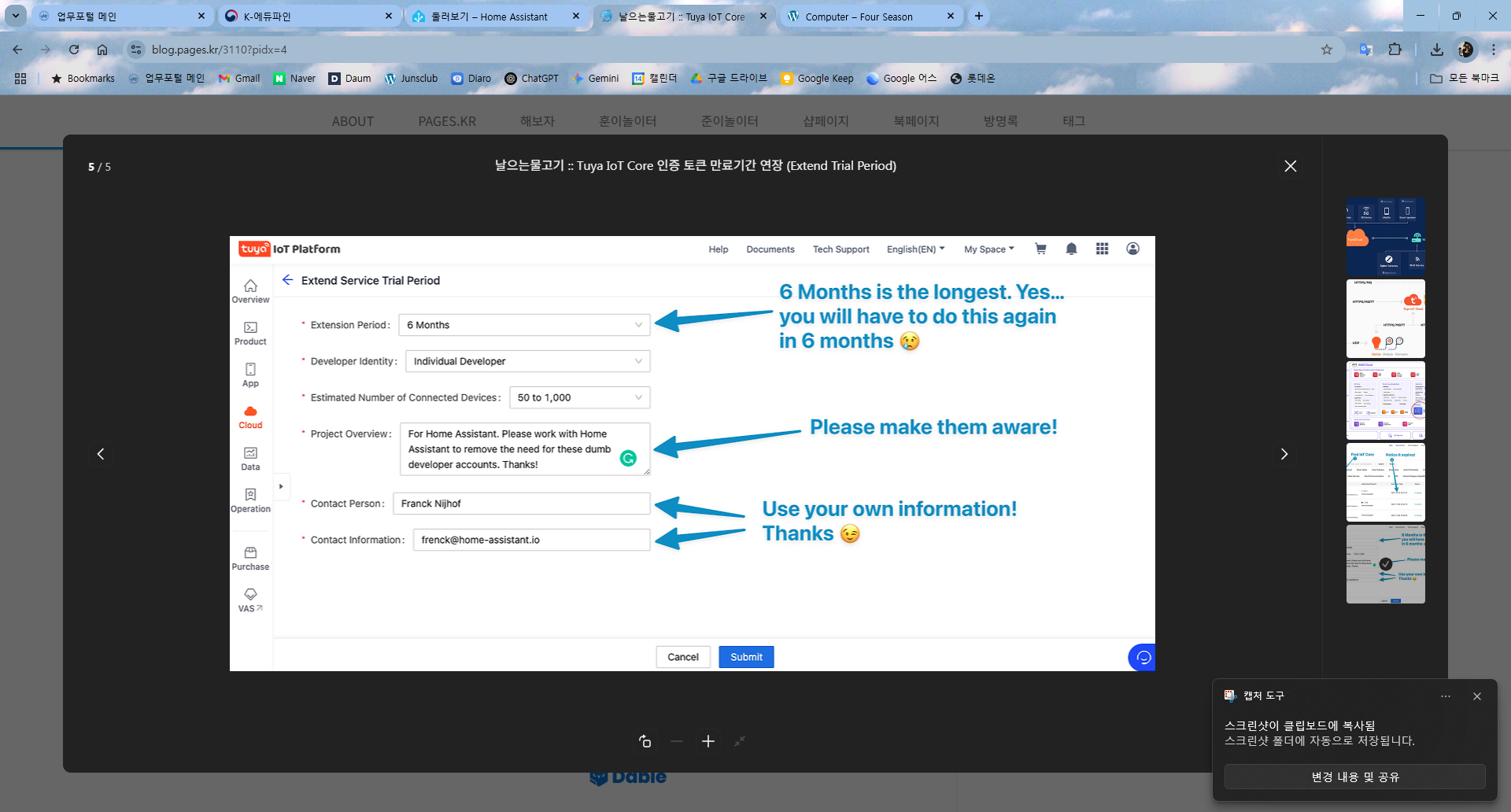Open the Naver bookmark
1511x812 pixels.
point(294,78)
